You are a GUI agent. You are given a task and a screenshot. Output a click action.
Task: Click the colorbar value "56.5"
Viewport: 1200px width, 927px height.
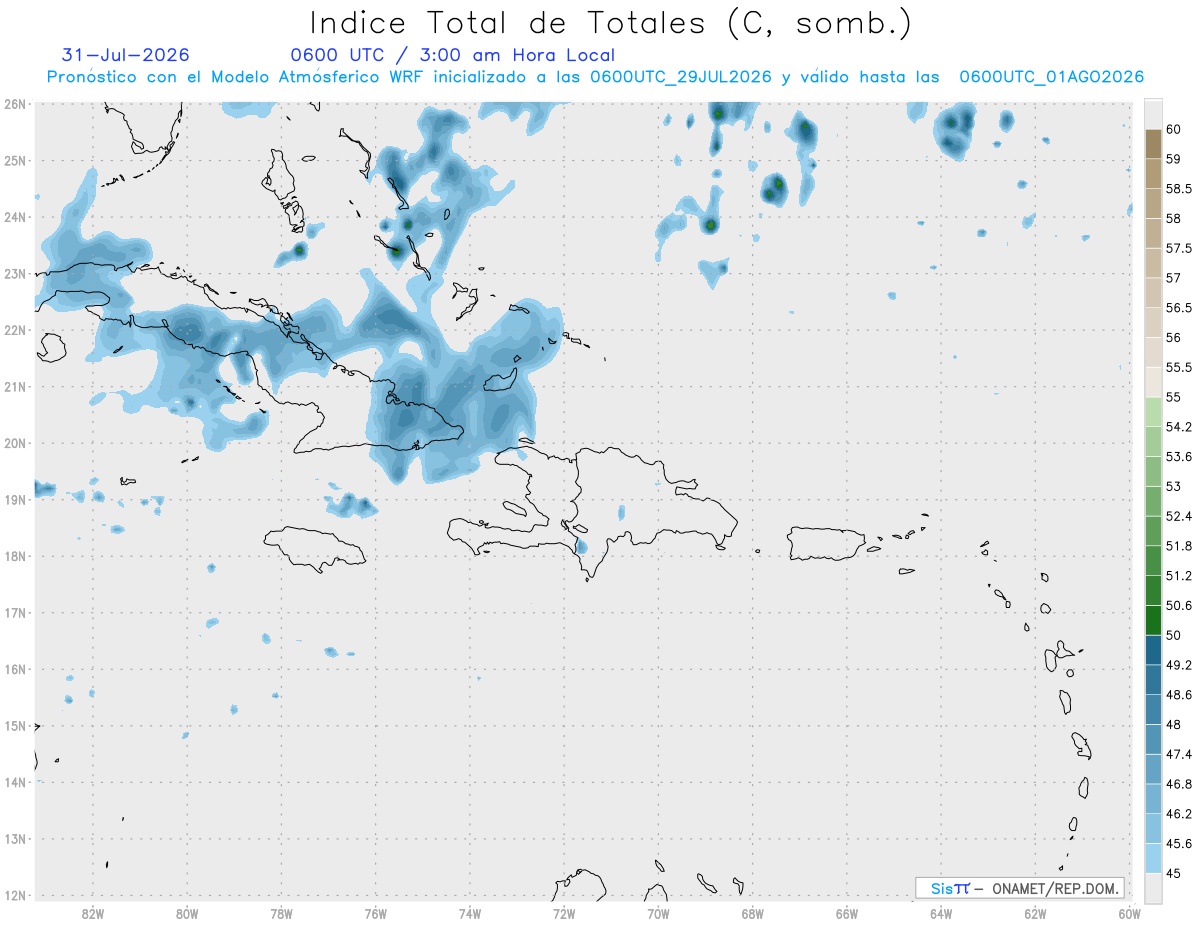point(1179,307)
